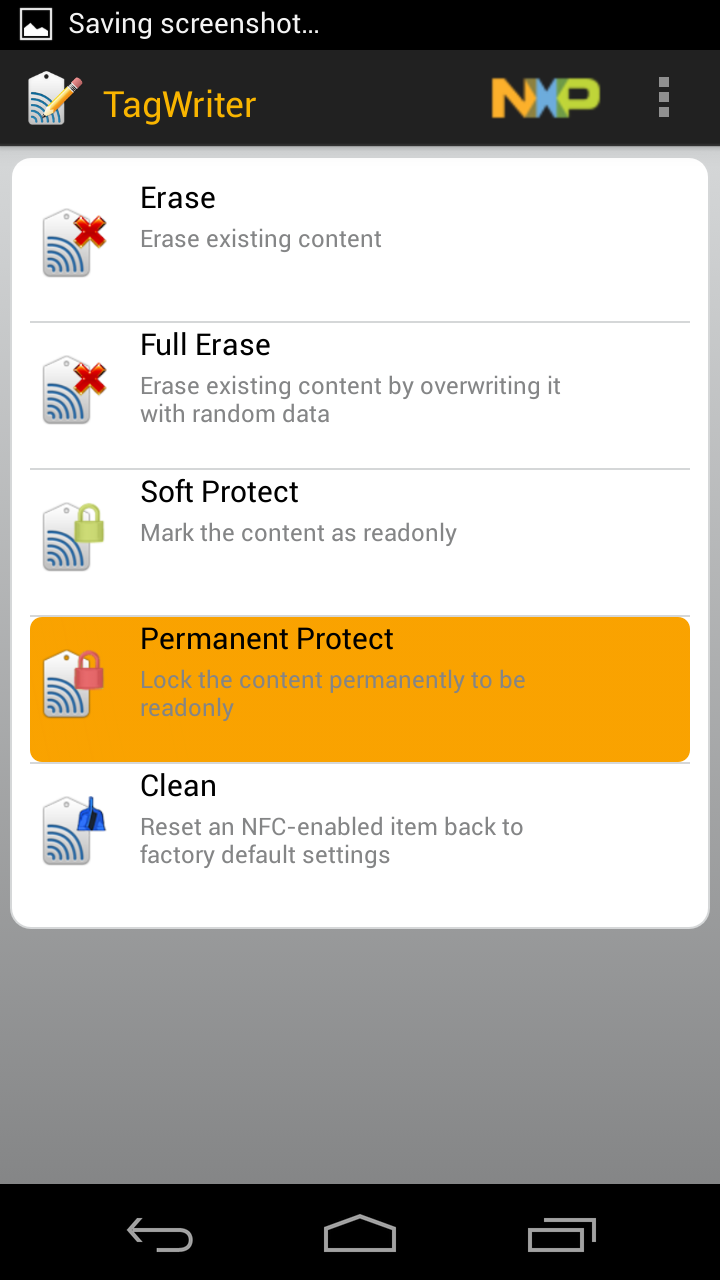The width and height of the screenshot is (720, 1280).
Task: Tap 'Erase existing content' description
Action: [x=261, y=239]
